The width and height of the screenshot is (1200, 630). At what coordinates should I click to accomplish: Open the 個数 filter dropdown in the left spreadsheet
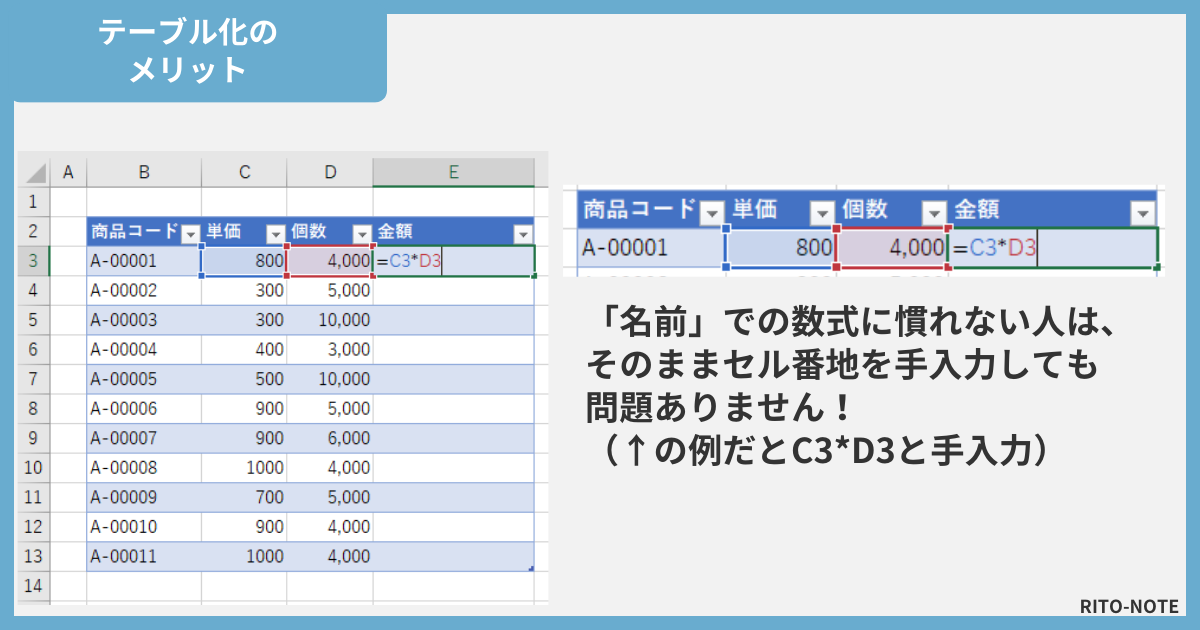point(361,234)
